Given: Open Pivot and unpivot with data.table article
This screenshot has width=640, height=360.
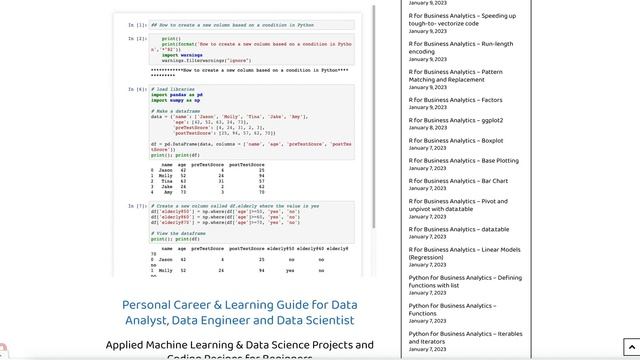Looking at the screenshot, I should [458, 205].
